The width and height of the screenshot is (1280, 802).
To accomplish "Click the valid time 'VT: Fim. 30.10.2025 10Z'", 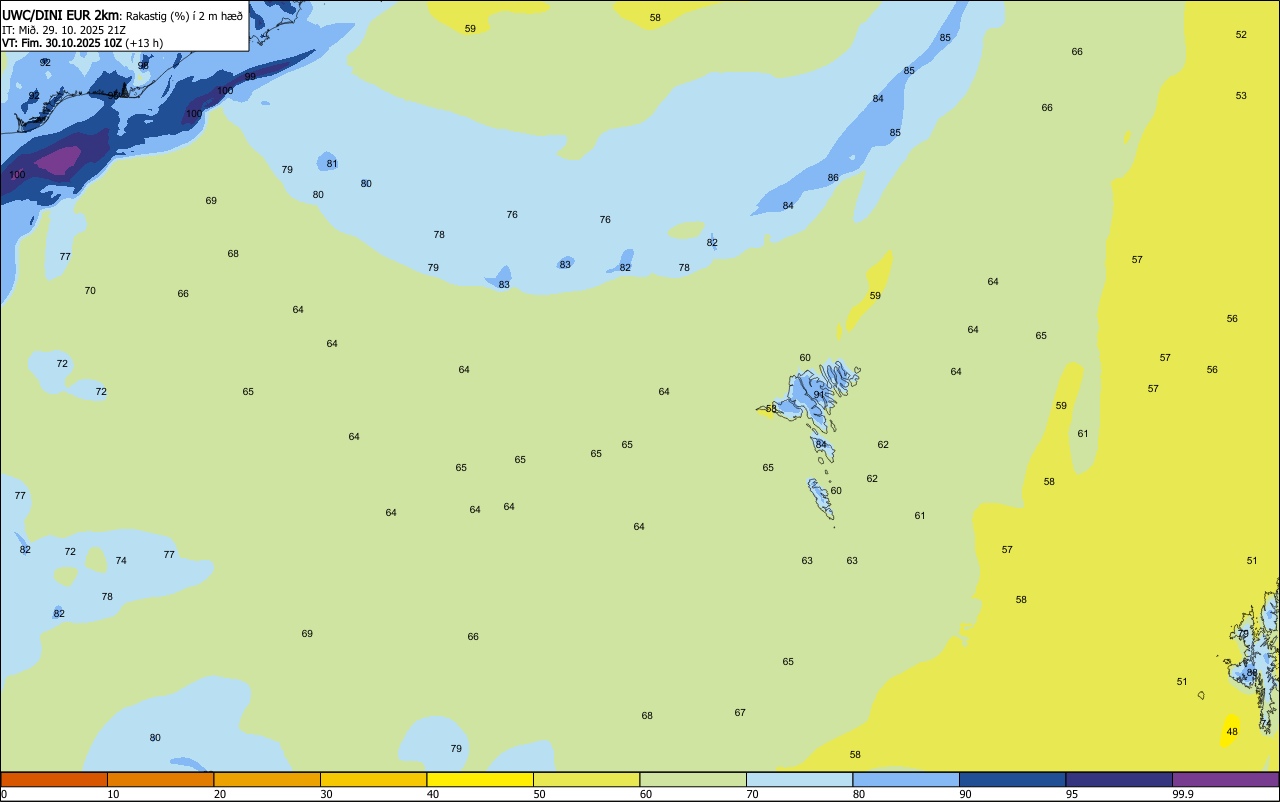I will [62, 43].
